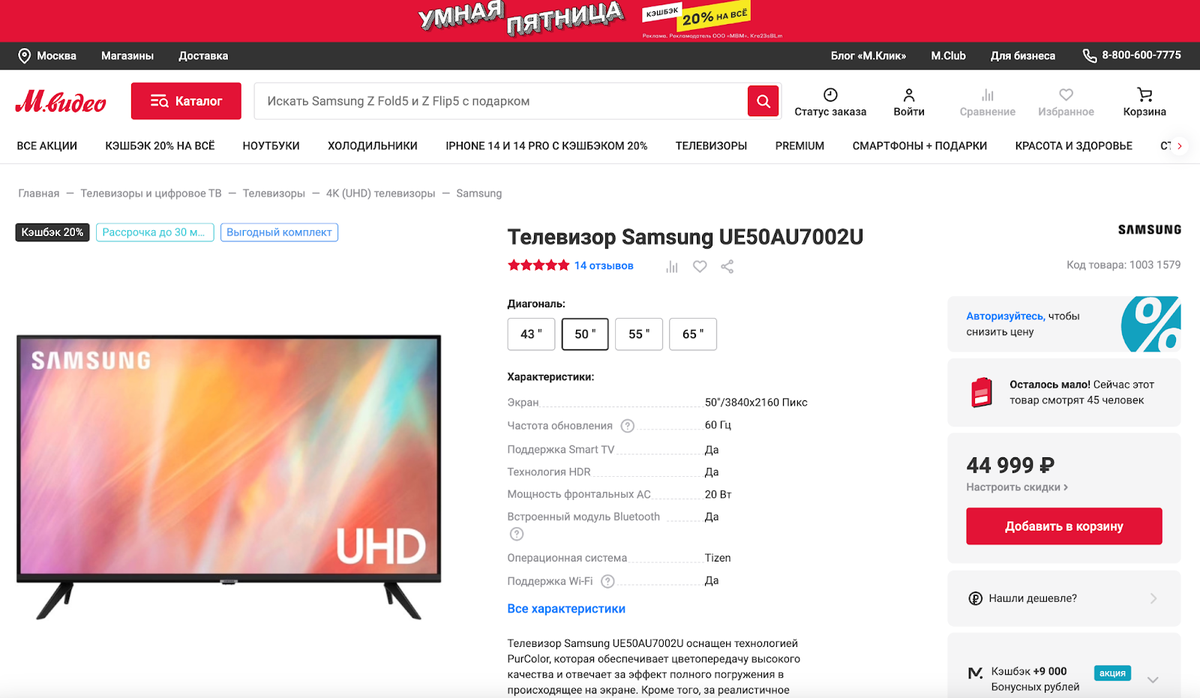1200x698 pixels.
Task: Click the red search magnifier button
Action: tap(763, 101)
